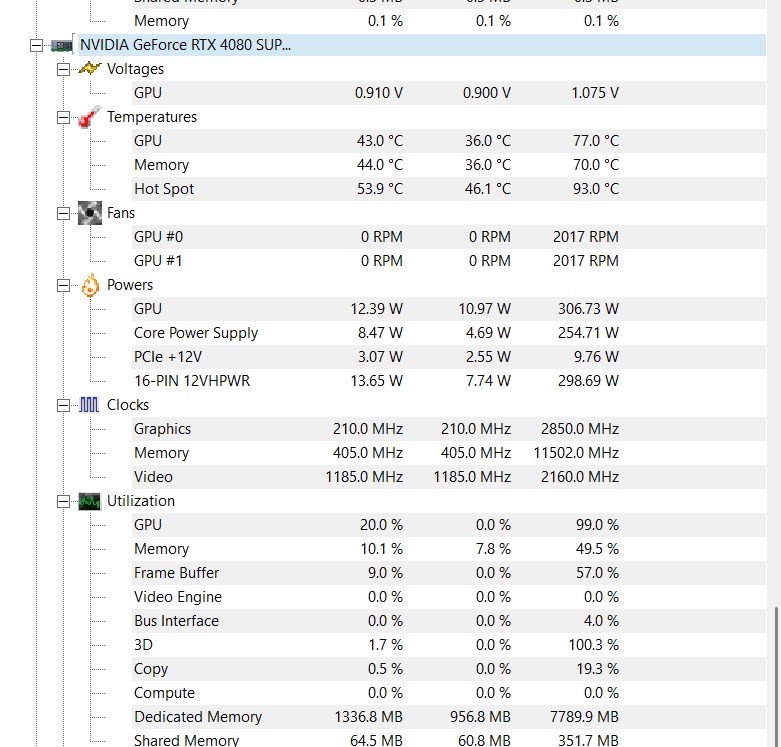This screenshot has width=781, height=747.
Task: Collapse the Fans section
Action: point(64,213)
